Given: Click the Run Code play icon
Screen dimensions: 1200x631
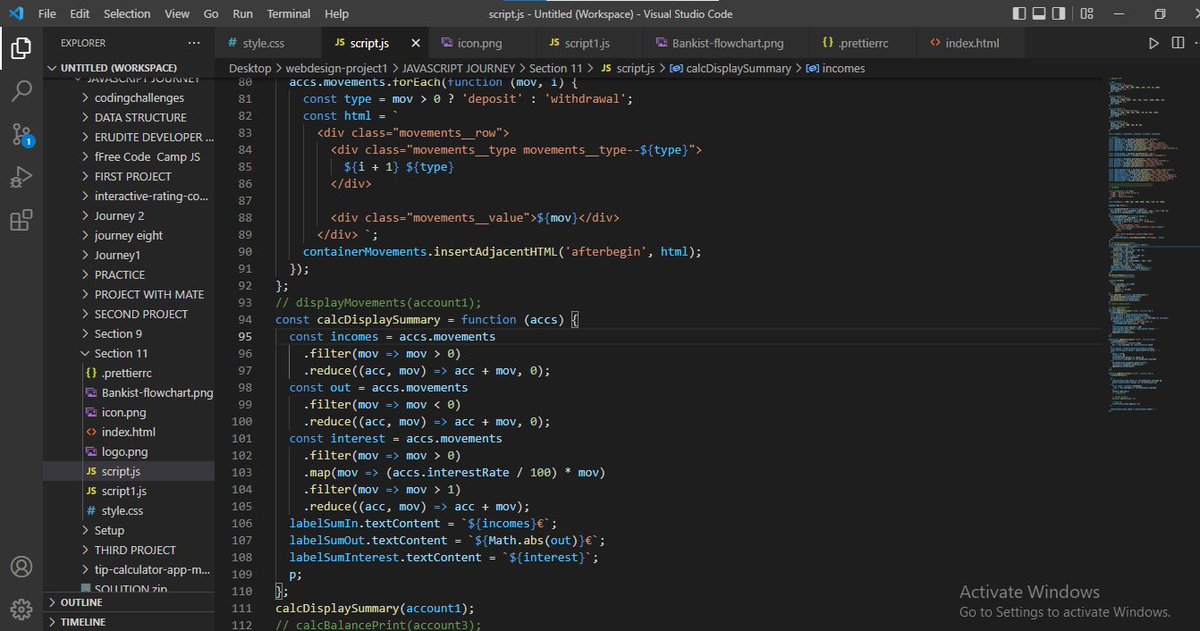Looking at the screenshot, I should [1153, 43].
